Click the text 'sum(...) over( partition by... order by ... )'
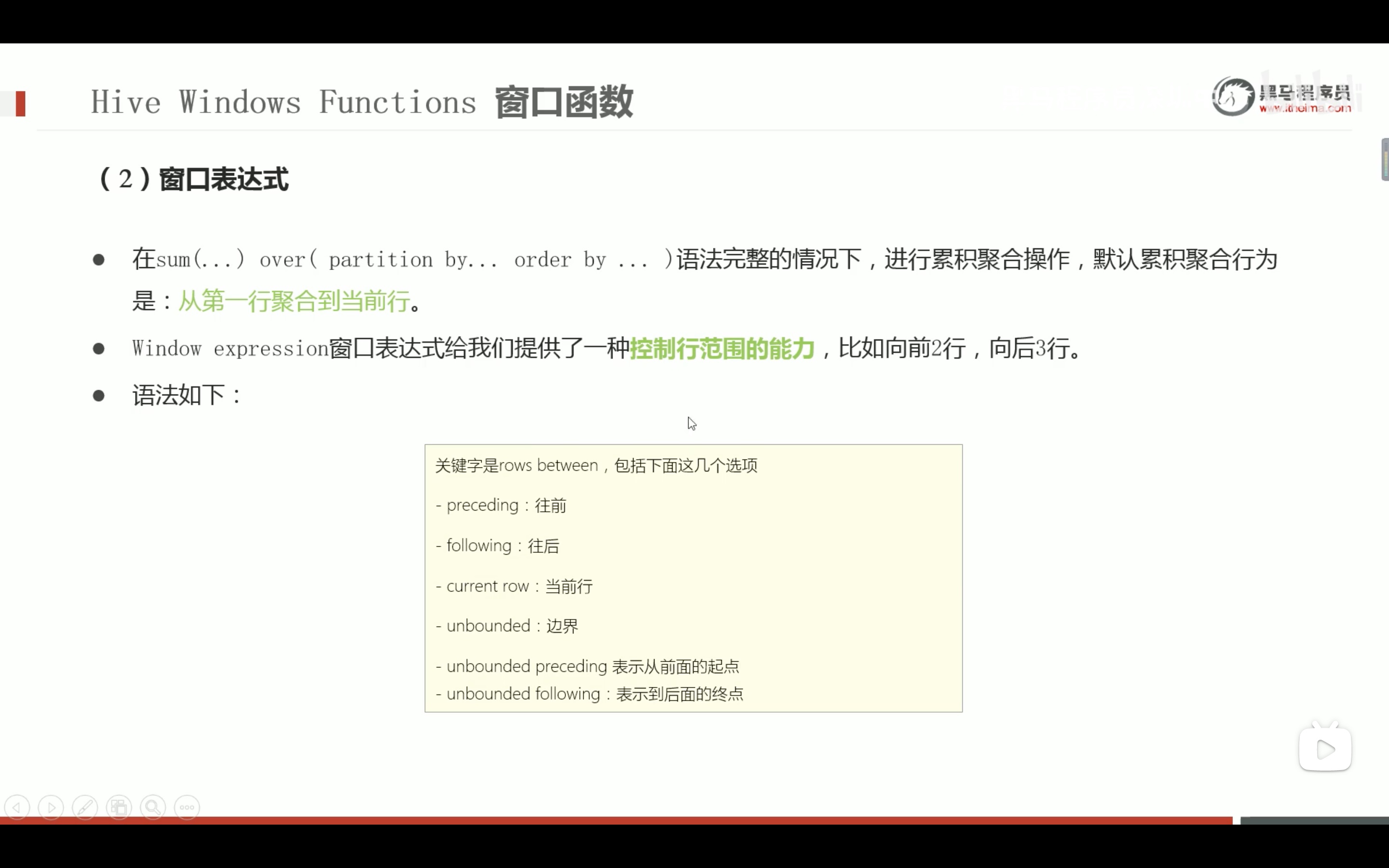The image size is (1389, 868). pyautogui.click(x=414, y=259)
